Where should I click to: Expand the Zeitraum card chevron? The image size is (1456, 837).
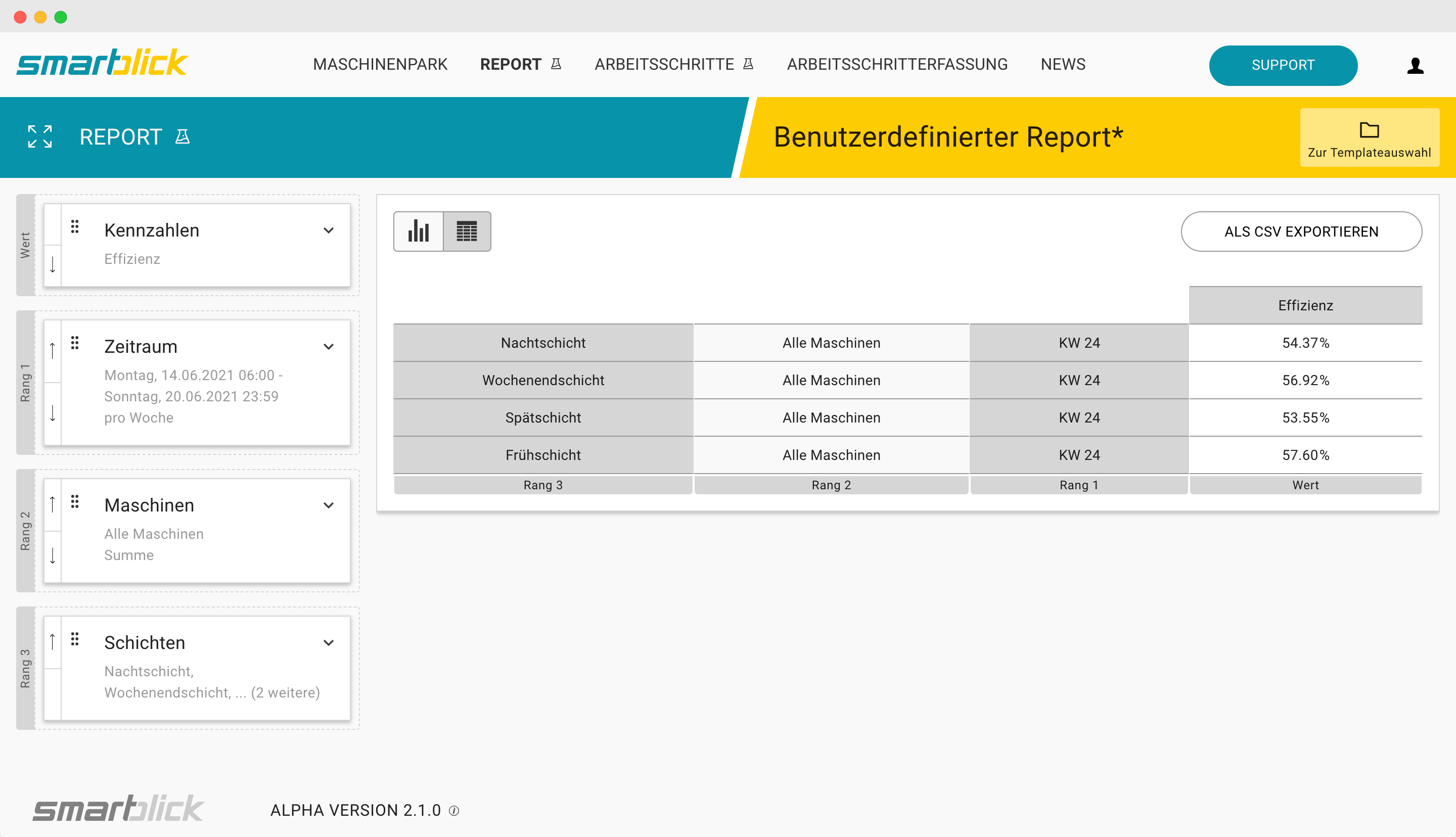pyautogui.click(x=328, y=347)
